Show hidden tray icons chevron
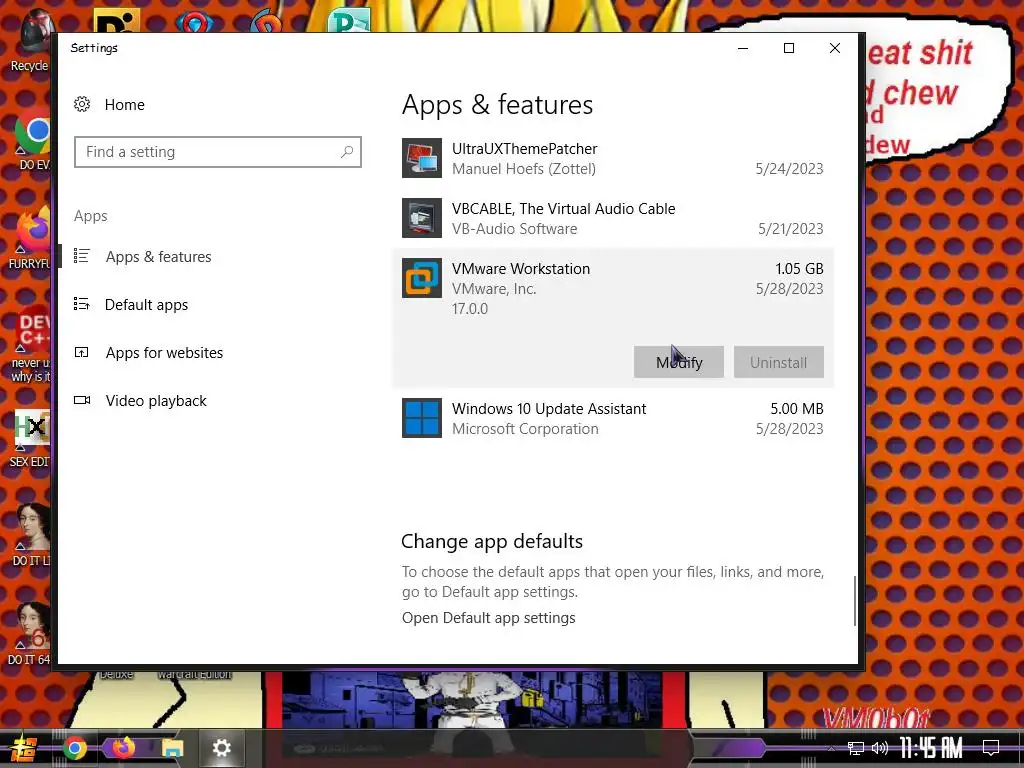The width and height of the screenshot is (1024, 768). [831, 748]
